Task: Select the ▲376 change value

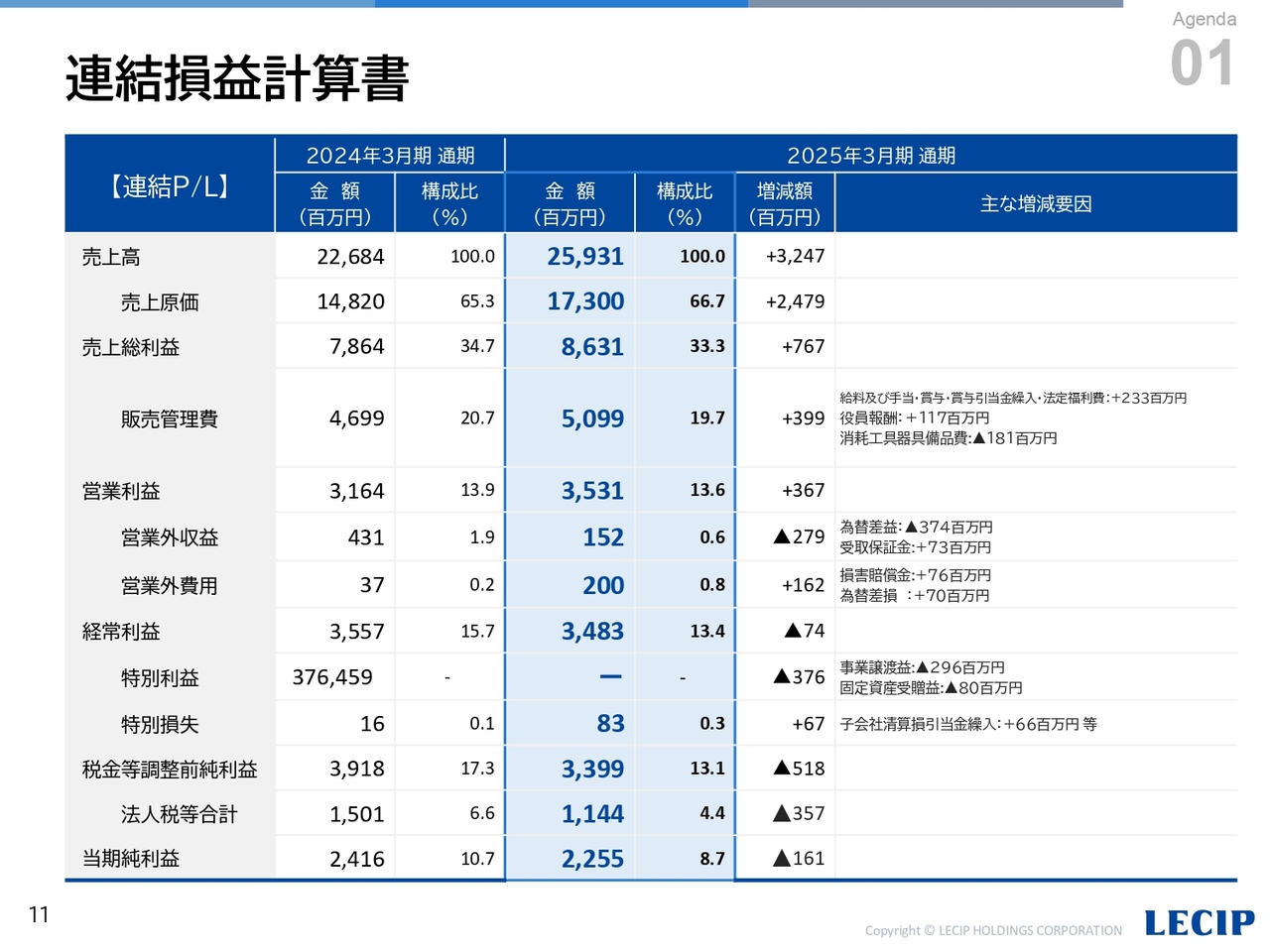Action: point(799,677)
